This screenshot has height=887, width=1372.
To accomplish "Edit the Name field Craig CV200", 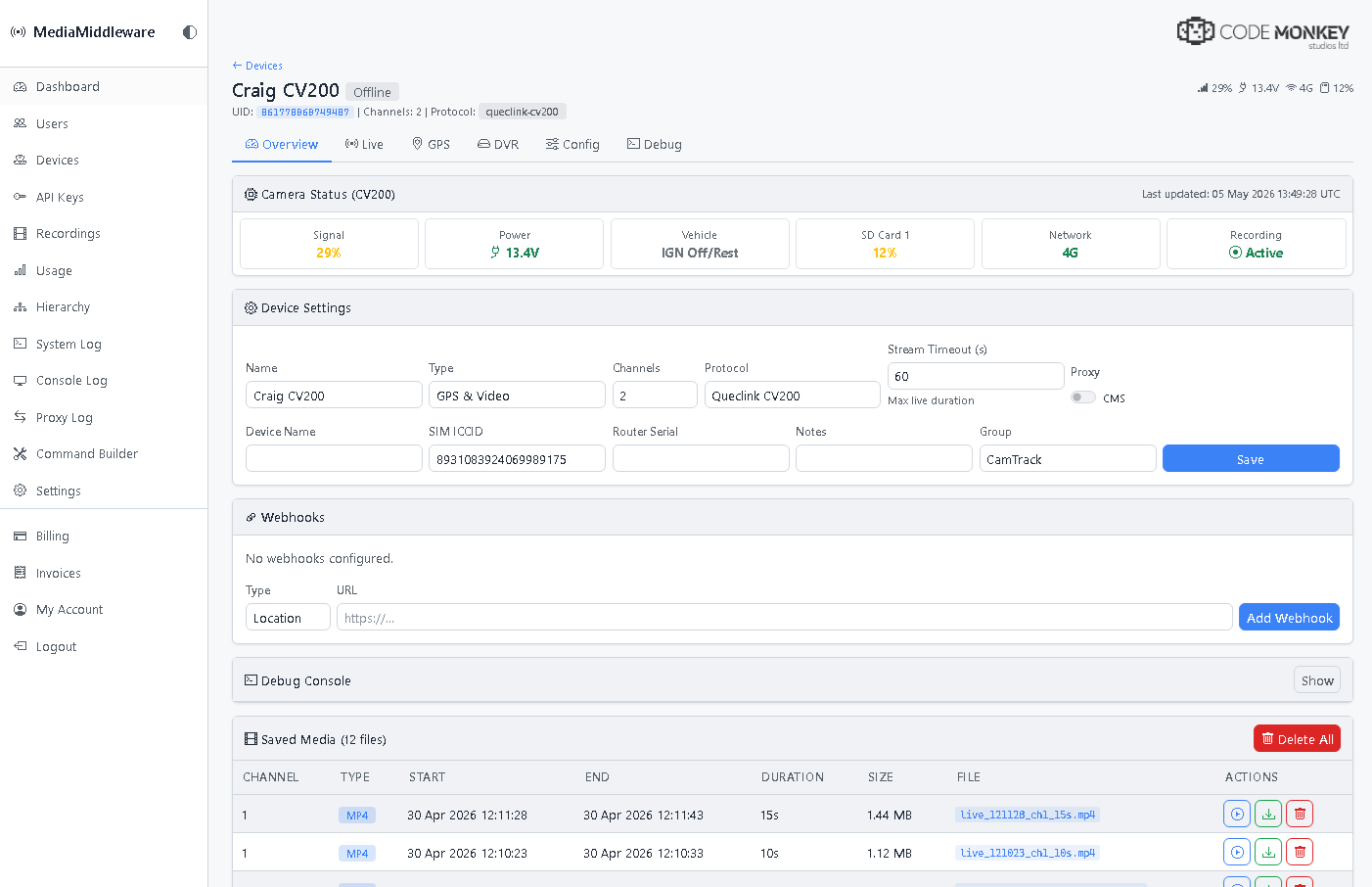I will coord(334,395).
